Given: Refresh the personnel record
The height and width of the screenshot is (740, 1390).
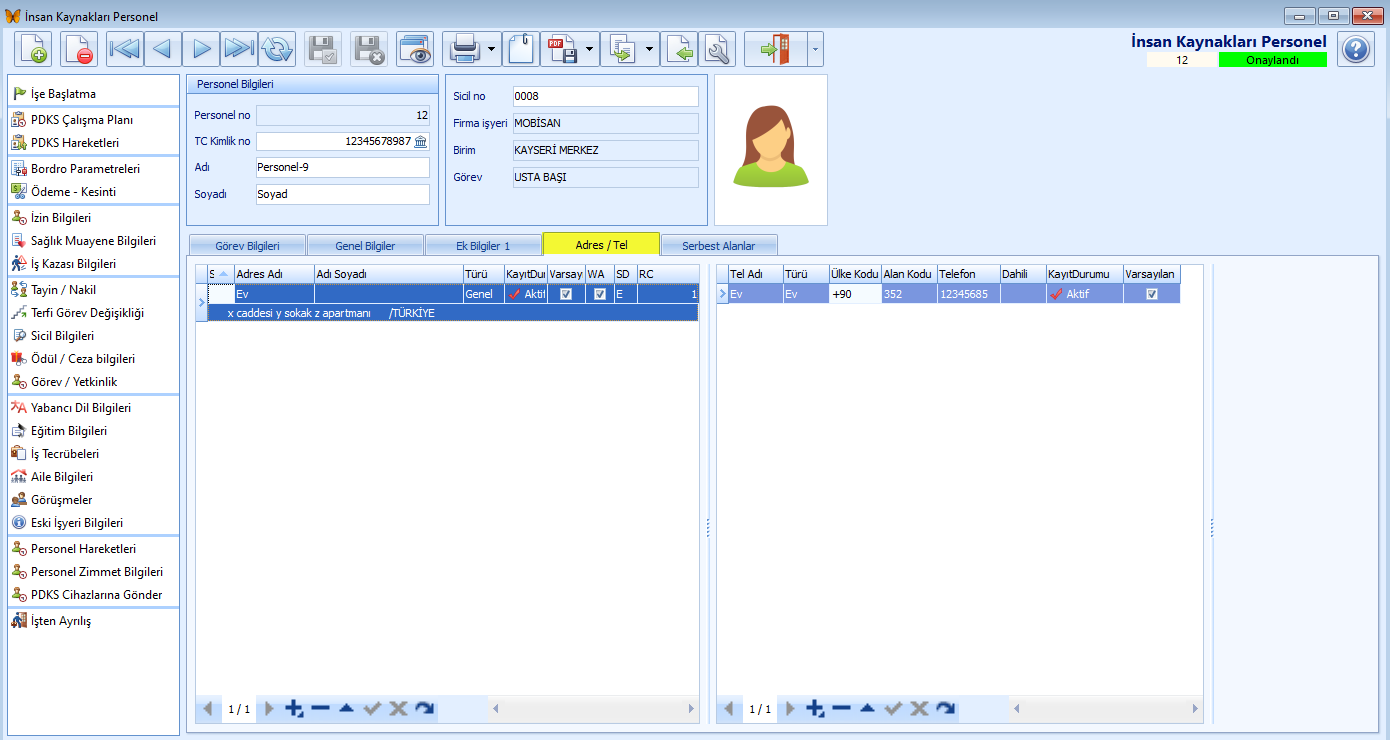Looking at the screenshot, I should coord(277,47).
